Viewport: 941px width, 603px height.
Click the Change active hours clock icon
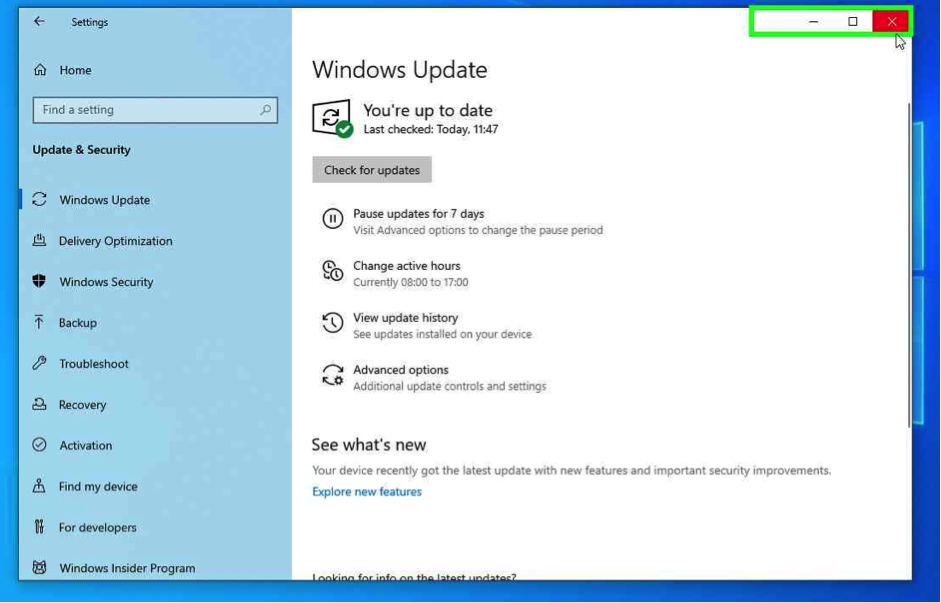point(332,271)
